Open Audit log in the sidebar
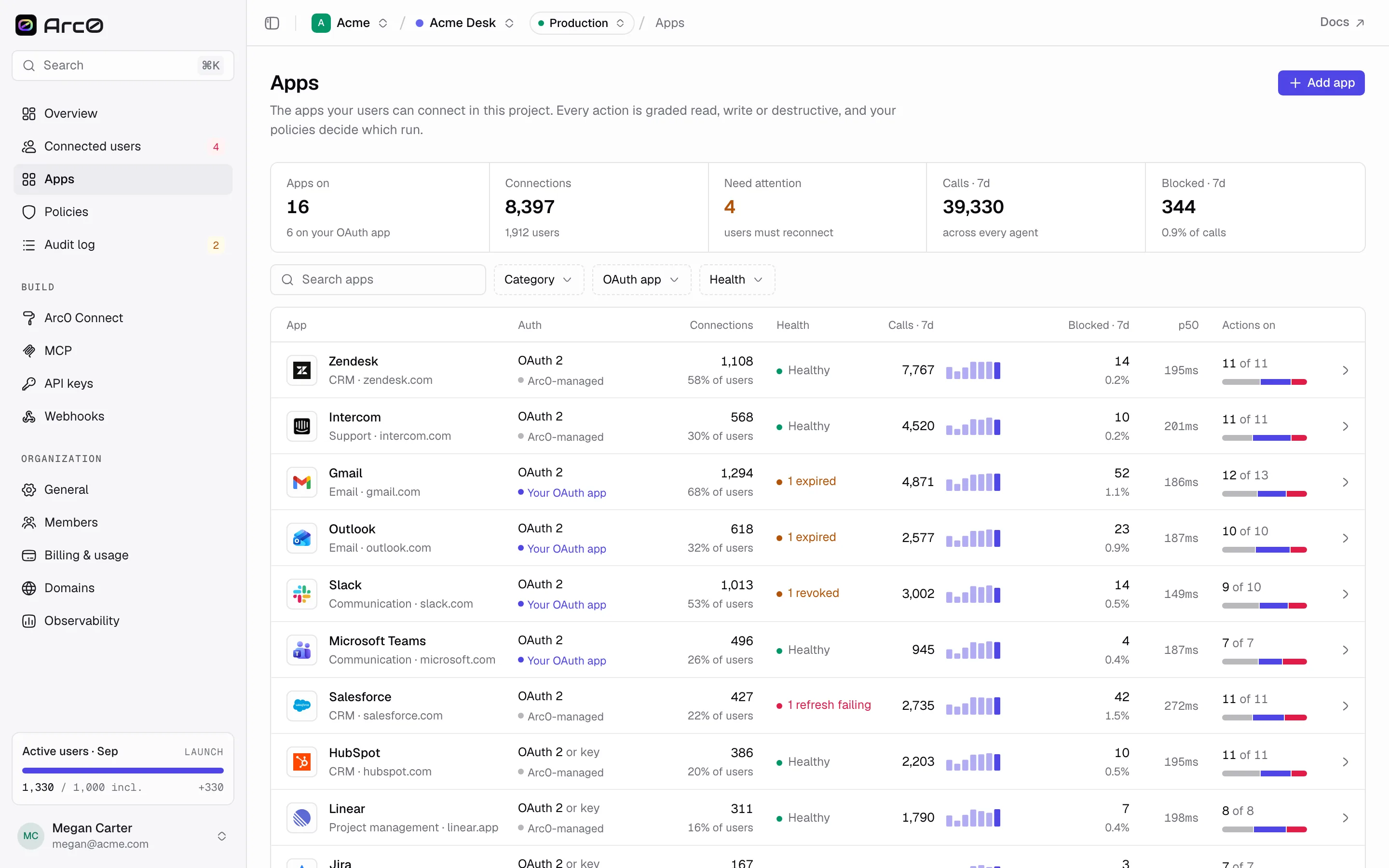The height and width of the screenshot is (868, 1389). point(123,244)
